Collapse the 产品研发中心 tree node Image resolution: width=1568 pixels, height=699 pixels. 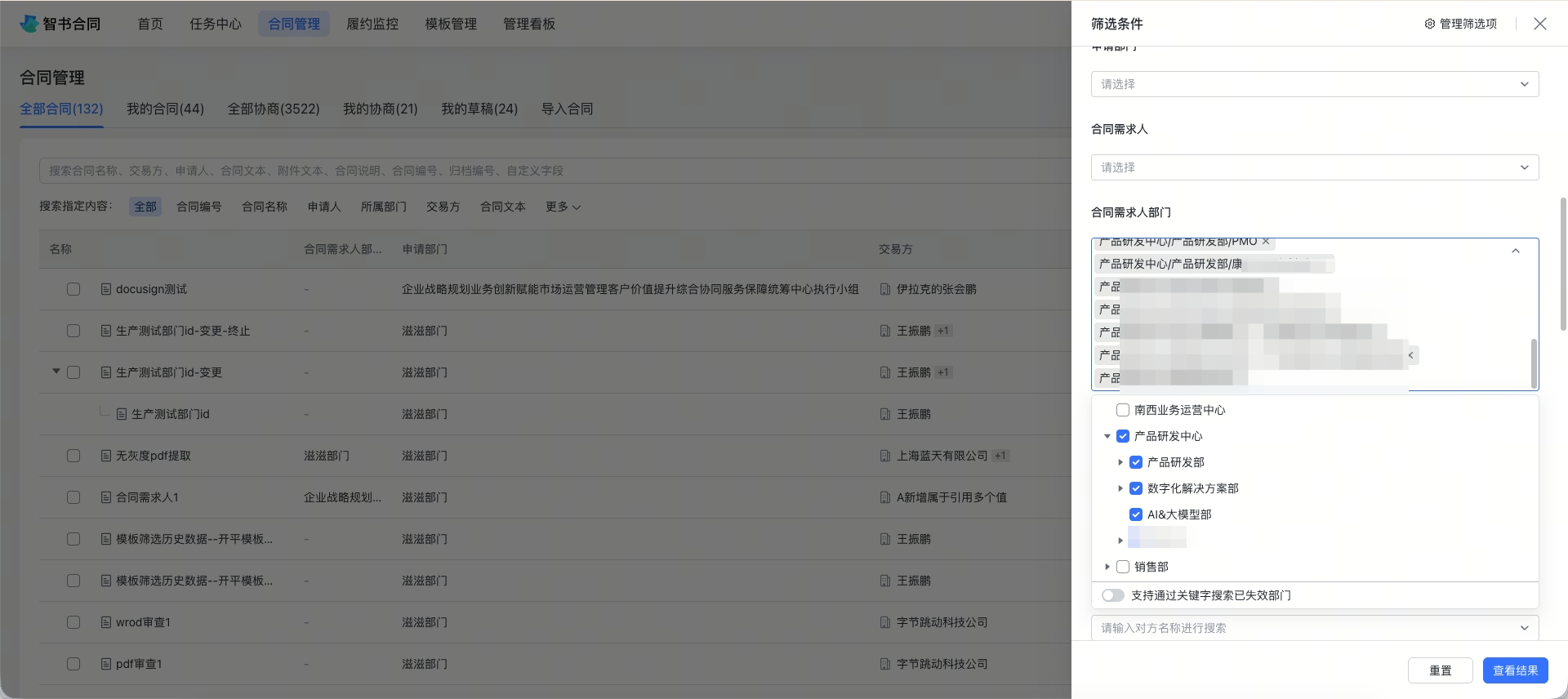(1107, 436)
